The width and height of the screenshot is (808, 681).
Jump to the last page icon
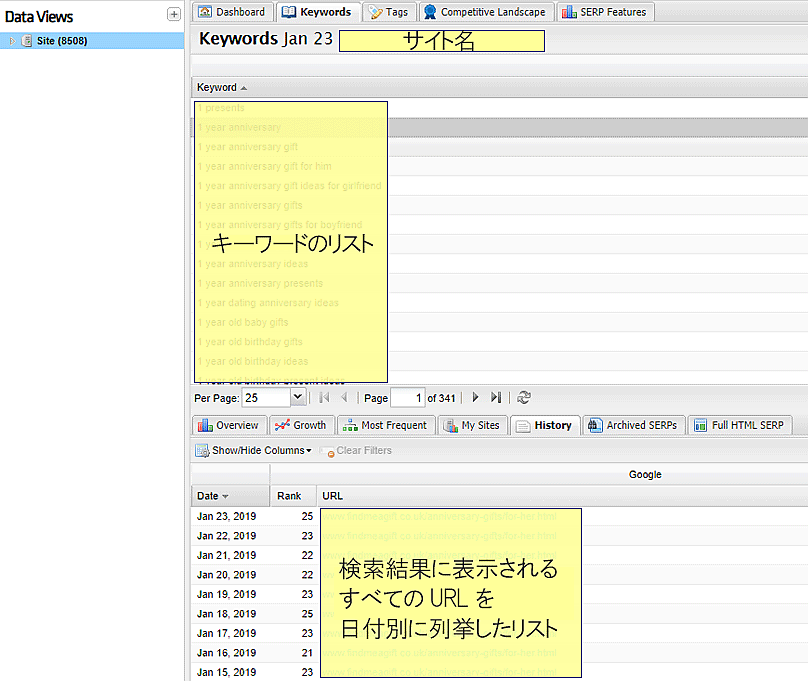click(x=496, y=398)
